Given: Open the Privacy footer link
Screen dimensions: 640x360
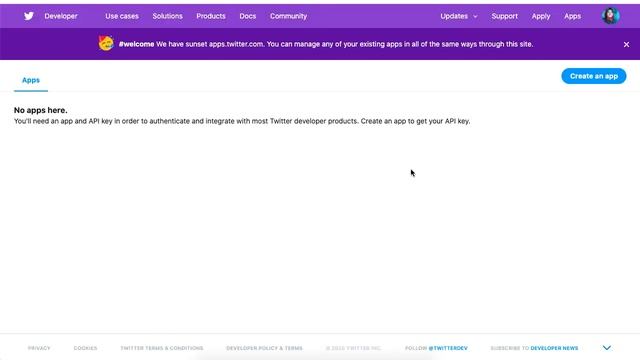Looking at the screenshot, I should [x=39, y=348].
